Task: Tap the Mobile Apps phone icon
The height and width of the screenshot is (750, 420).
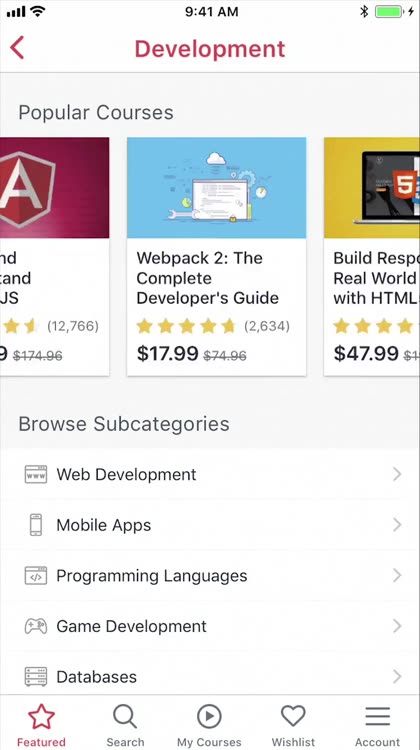Action: click(36, 525)
